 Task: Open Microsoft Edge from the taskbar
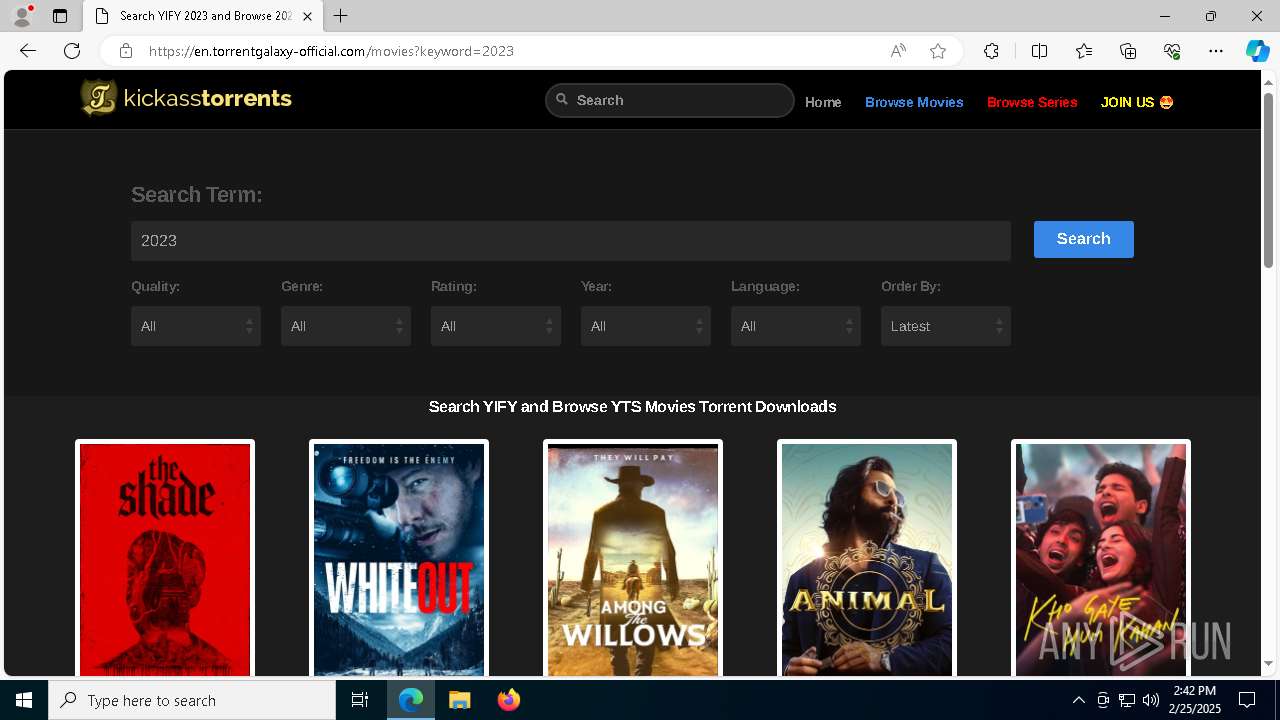coord(411,700)
